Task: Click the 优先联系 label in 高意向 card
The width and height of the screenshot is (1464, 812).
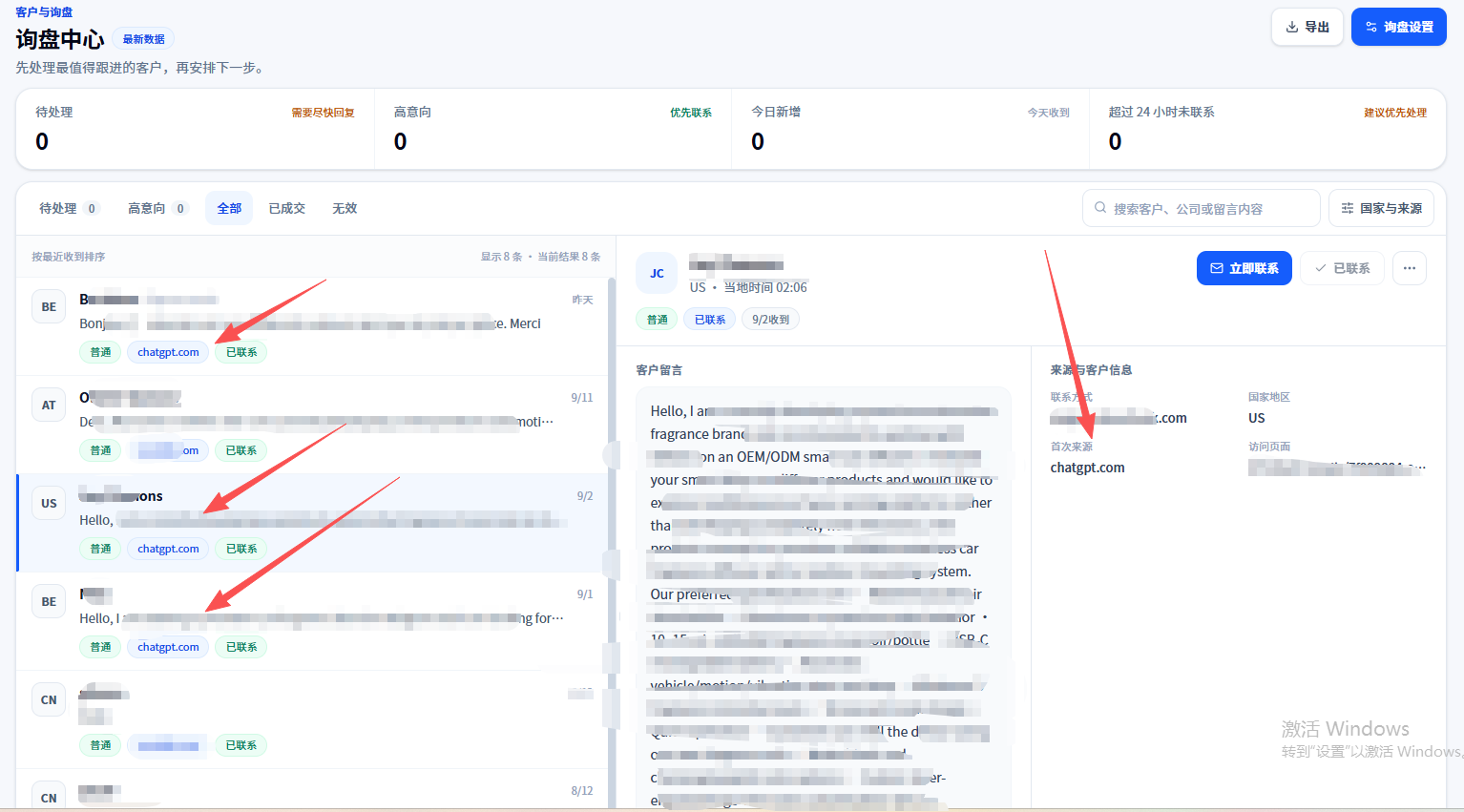Action: [691, 113]
